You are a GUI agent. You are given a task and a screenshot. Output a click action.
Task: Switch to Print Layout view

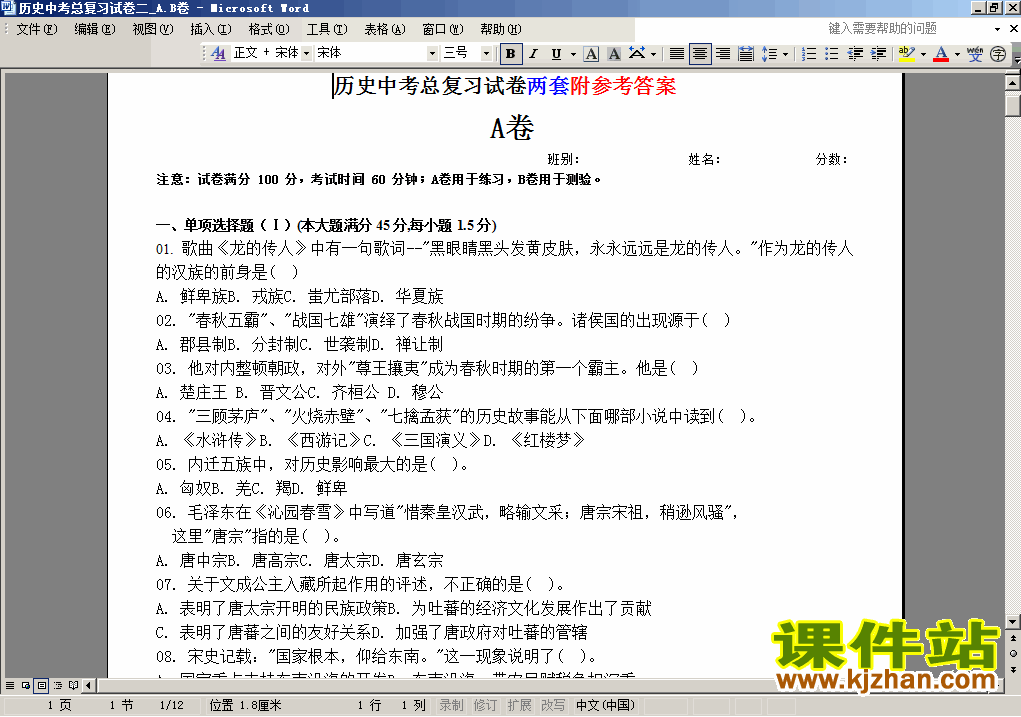[42, 685]
